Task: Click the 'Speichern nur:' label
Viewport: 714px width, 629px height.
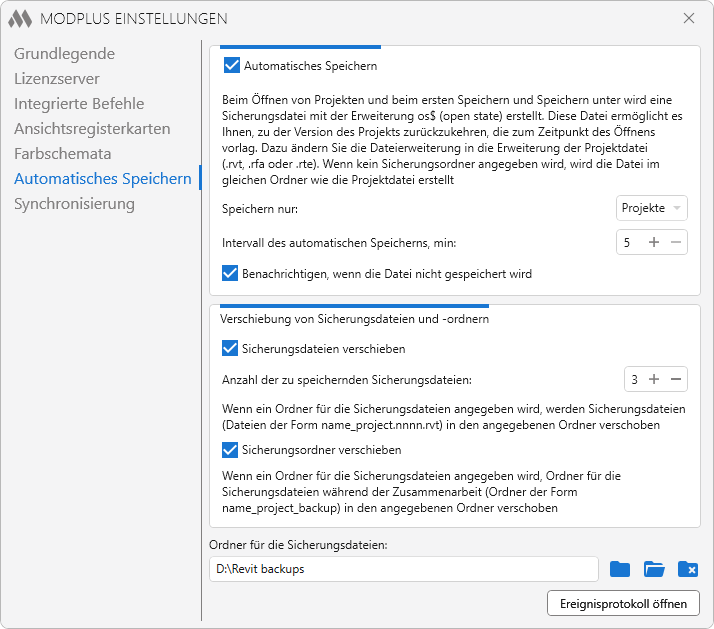Action: tap(260, 209)
